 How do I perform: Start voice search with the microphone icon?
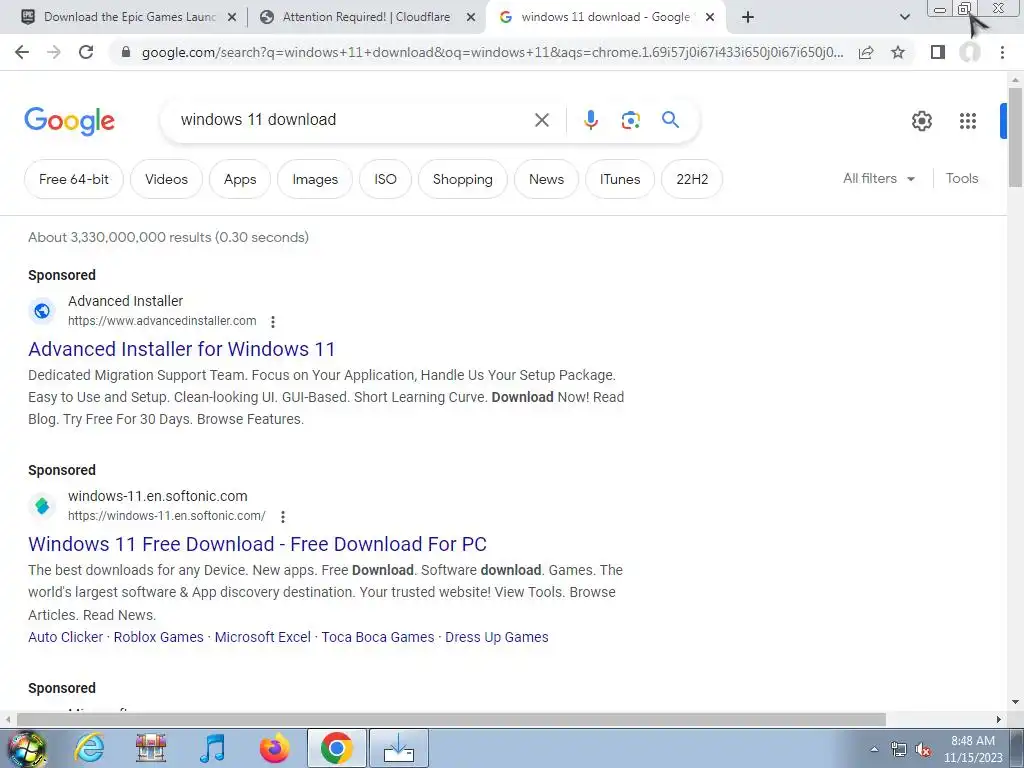tap(590, 120)
